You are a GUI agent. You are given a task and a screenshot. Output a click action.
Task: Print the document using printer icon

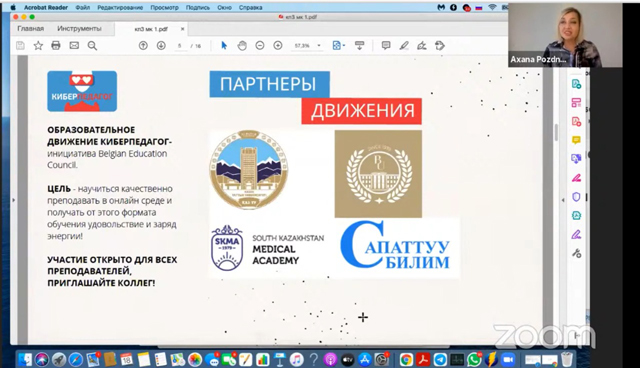56,45
